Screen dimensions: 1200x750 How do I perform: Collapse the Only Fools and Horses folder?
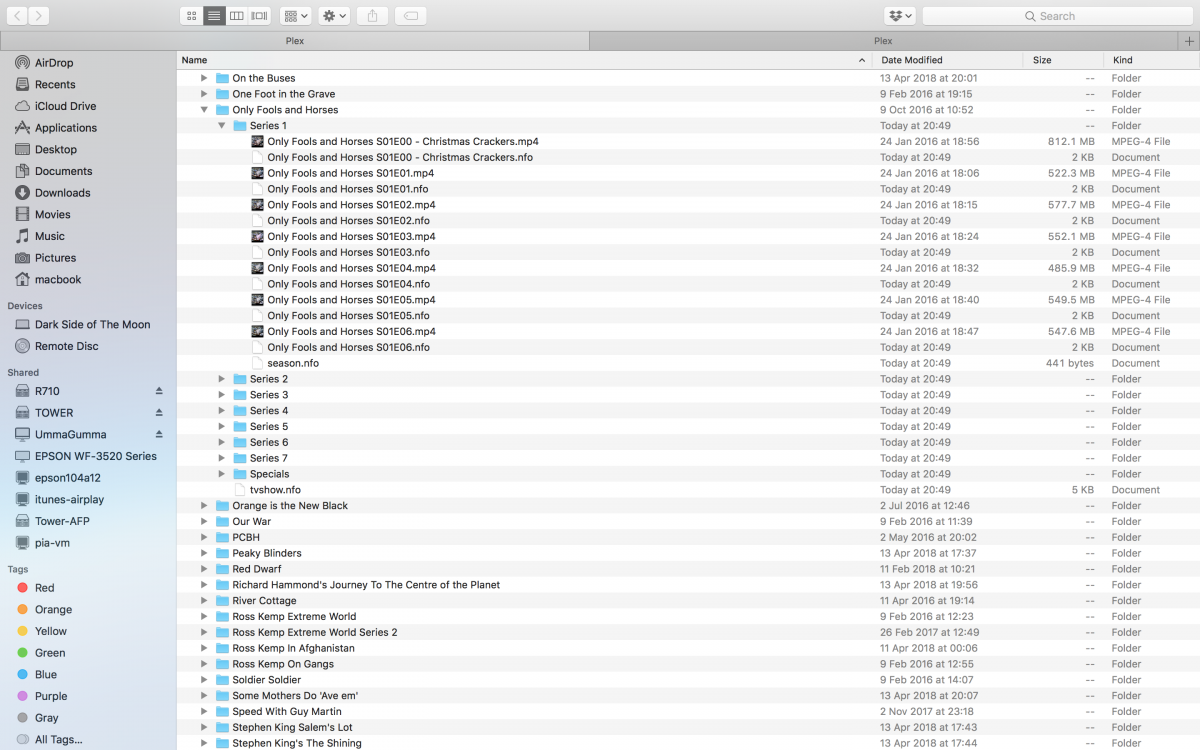[x=204, y=110]
